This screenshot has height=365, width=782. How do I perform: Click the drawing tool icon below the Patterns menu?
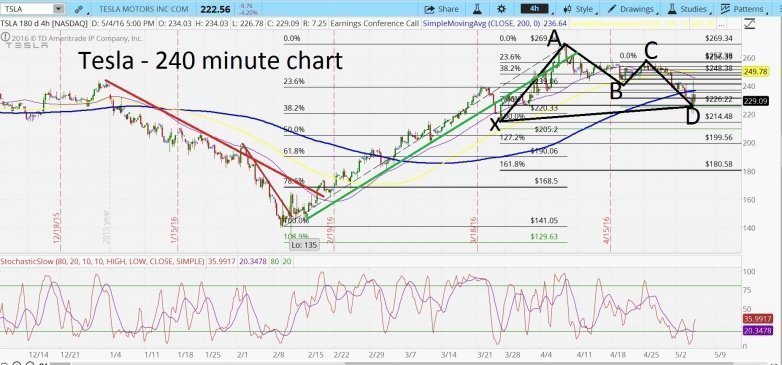click(749, 23)
